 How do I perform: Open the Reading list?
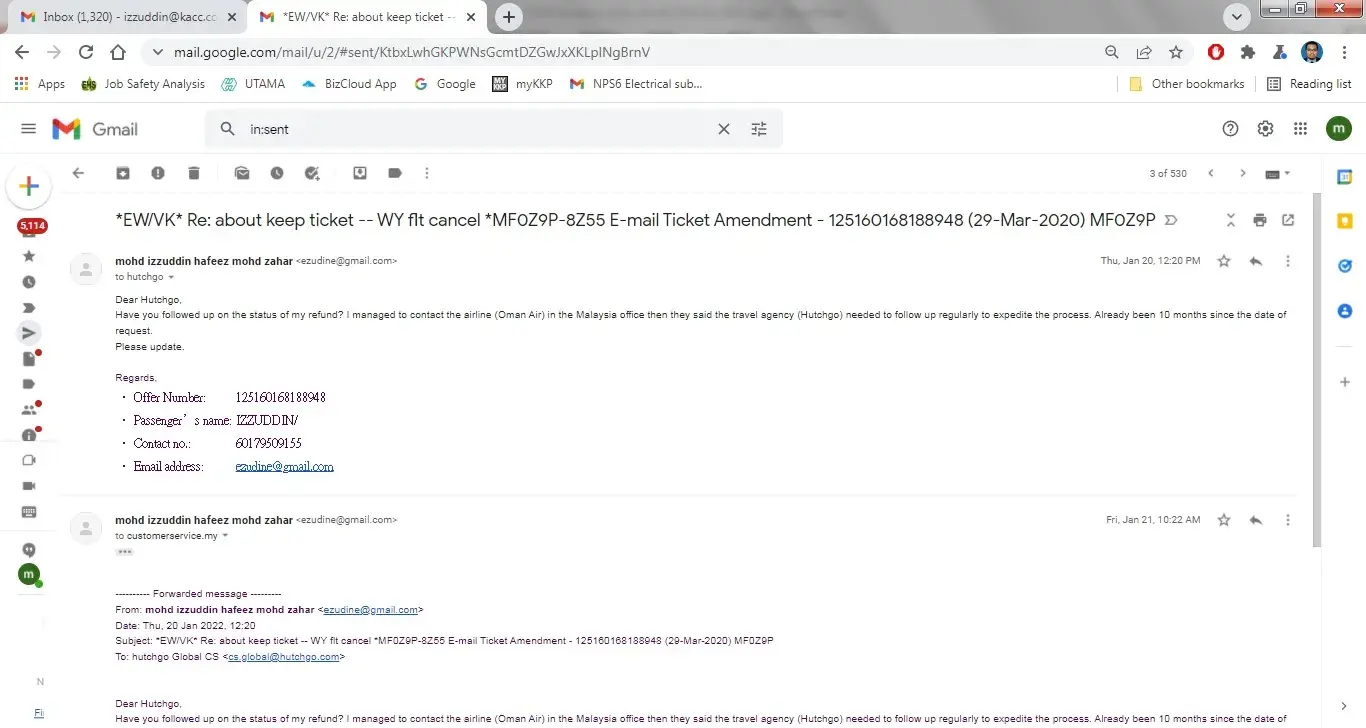tap(1309, 84)
